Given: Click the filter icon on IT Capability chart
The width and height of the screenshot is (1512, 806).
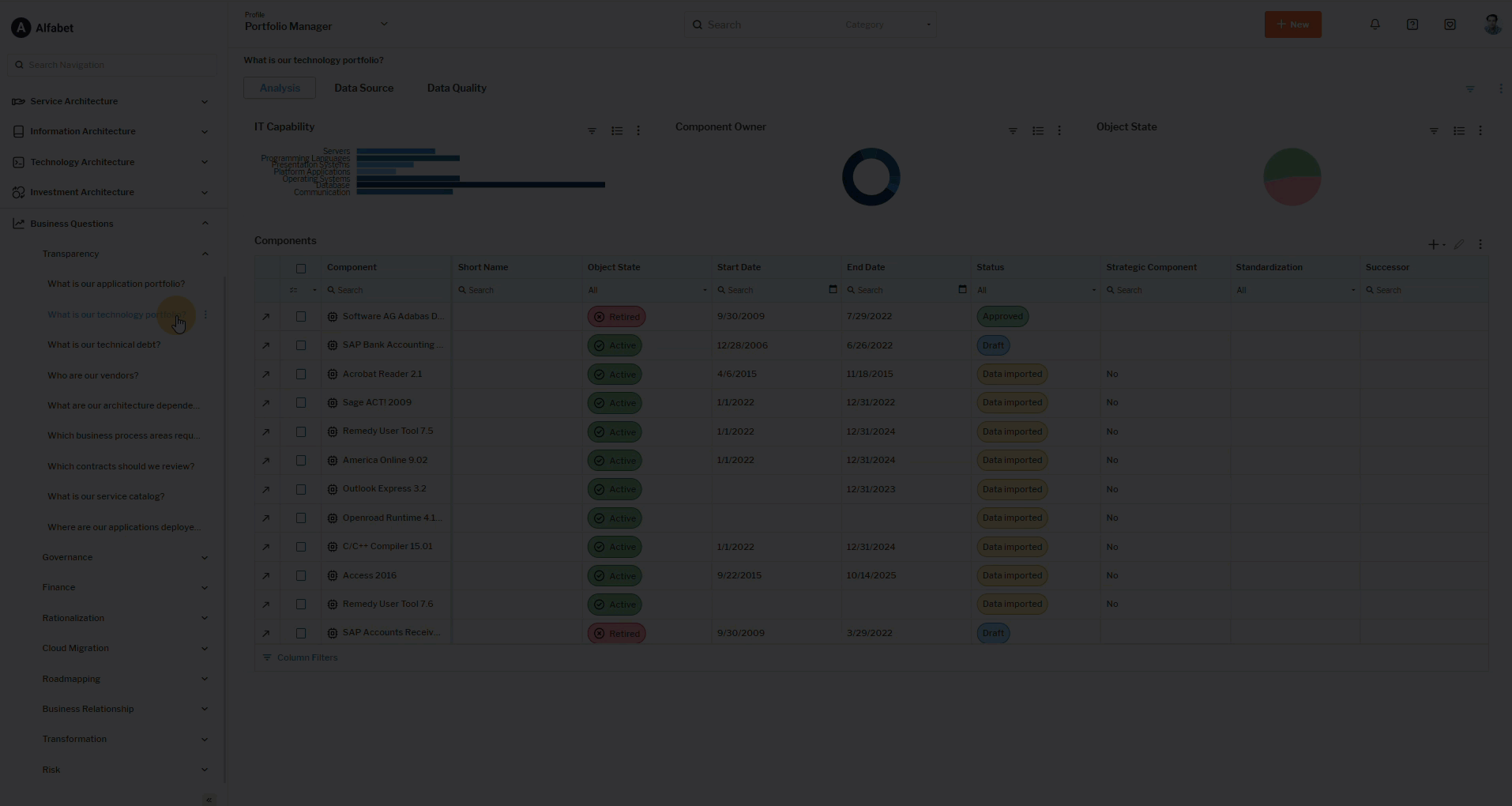Looking at the screenshot, I should [x=592, y=131].
